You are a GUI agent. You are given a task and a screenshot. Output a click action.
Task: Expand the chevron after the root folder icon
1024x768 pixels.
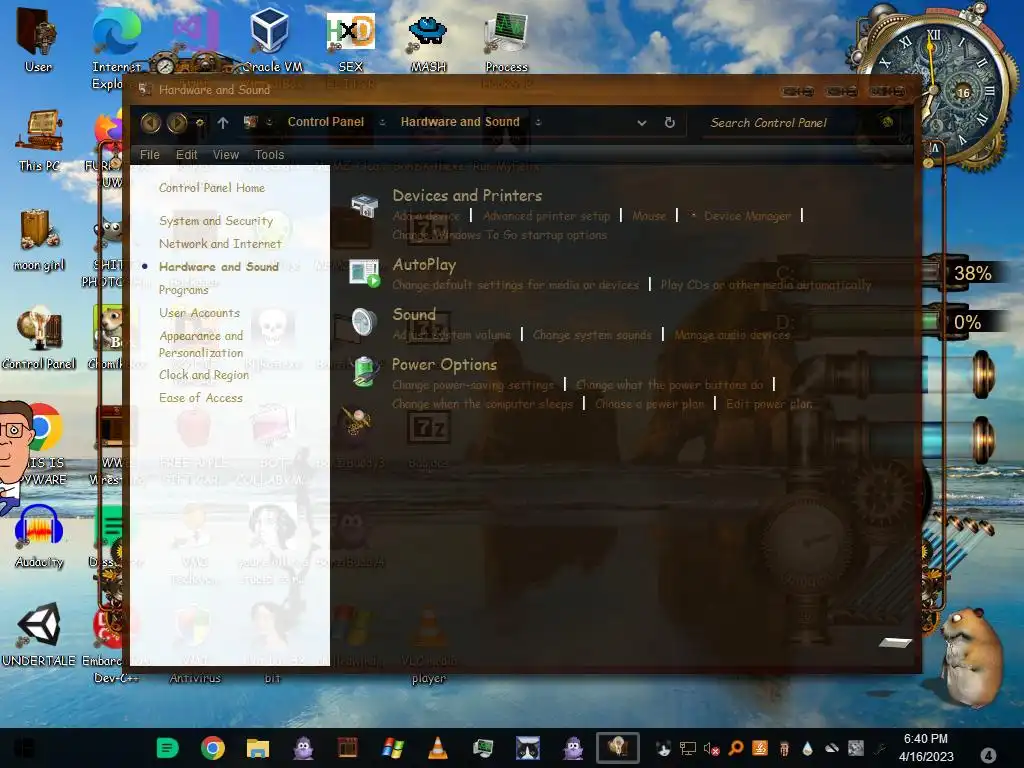tap(268, 122)
